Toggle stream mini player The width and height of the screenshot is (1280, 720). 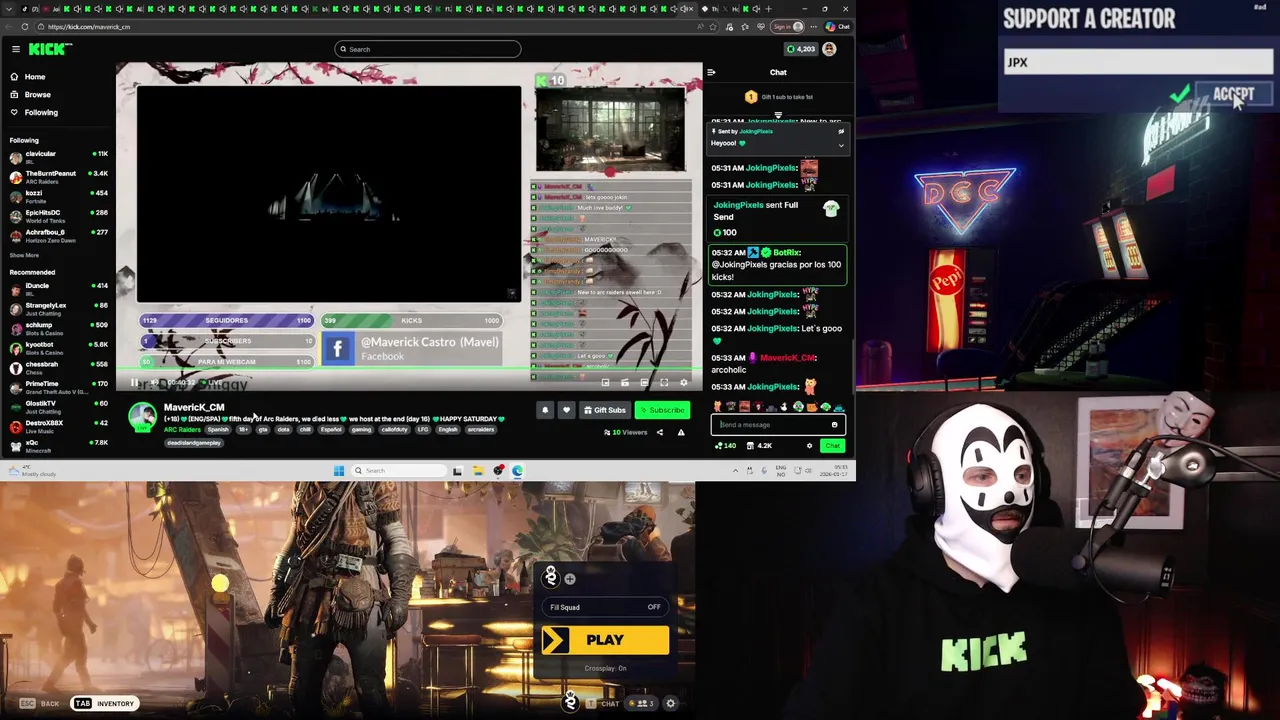click(x=605, y=382)
